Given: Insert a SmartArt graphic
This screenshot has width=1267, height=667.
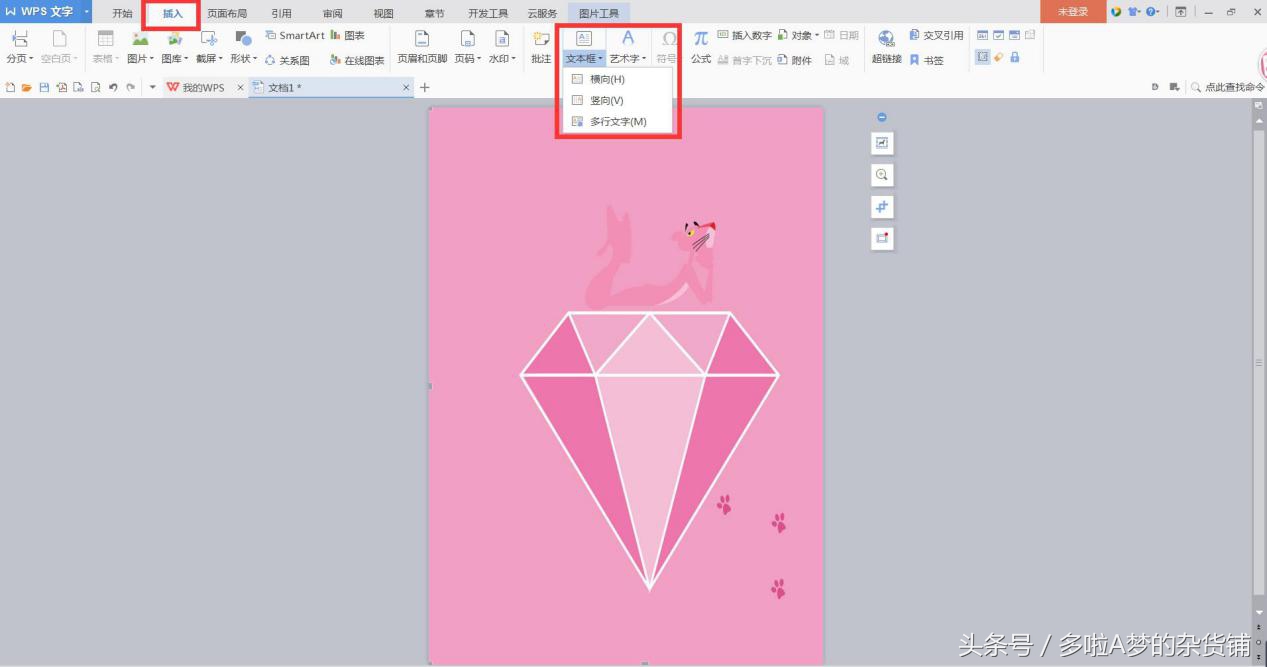Looking at the screenshot, I should [x=293, y=35].
